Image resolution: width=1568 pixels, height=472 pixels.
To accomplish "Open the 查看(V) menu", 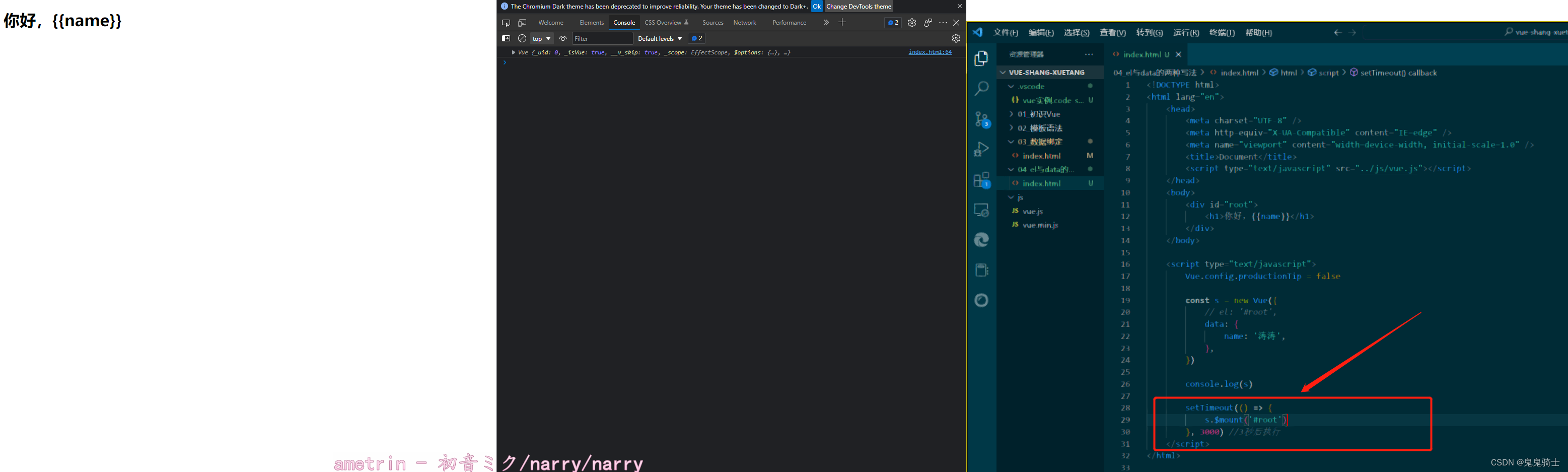I will tap(1112, 33).
